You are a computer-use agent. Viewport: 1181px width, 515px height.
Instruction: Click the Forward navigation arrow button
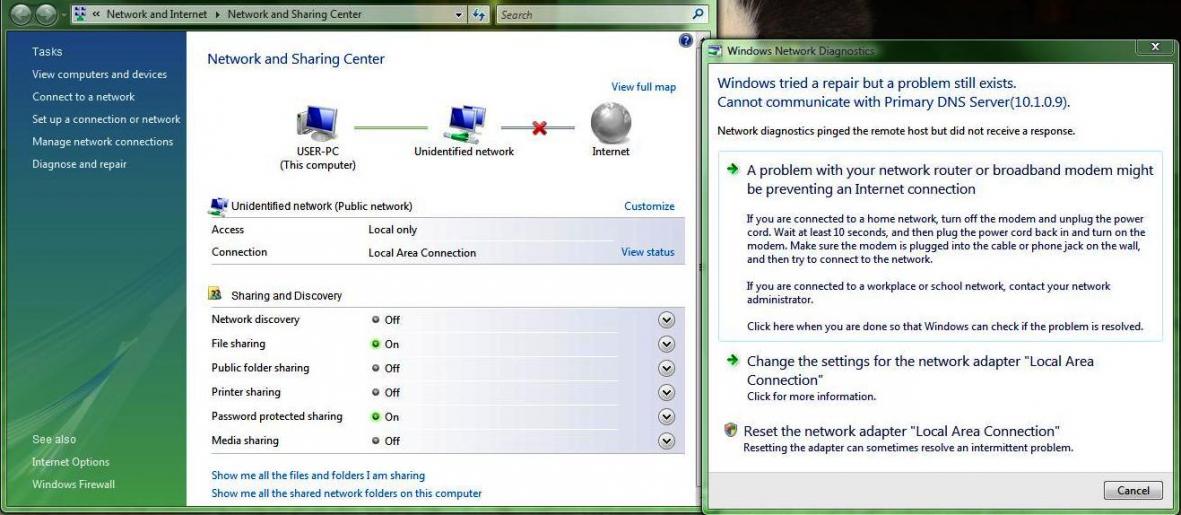point(47,14)
